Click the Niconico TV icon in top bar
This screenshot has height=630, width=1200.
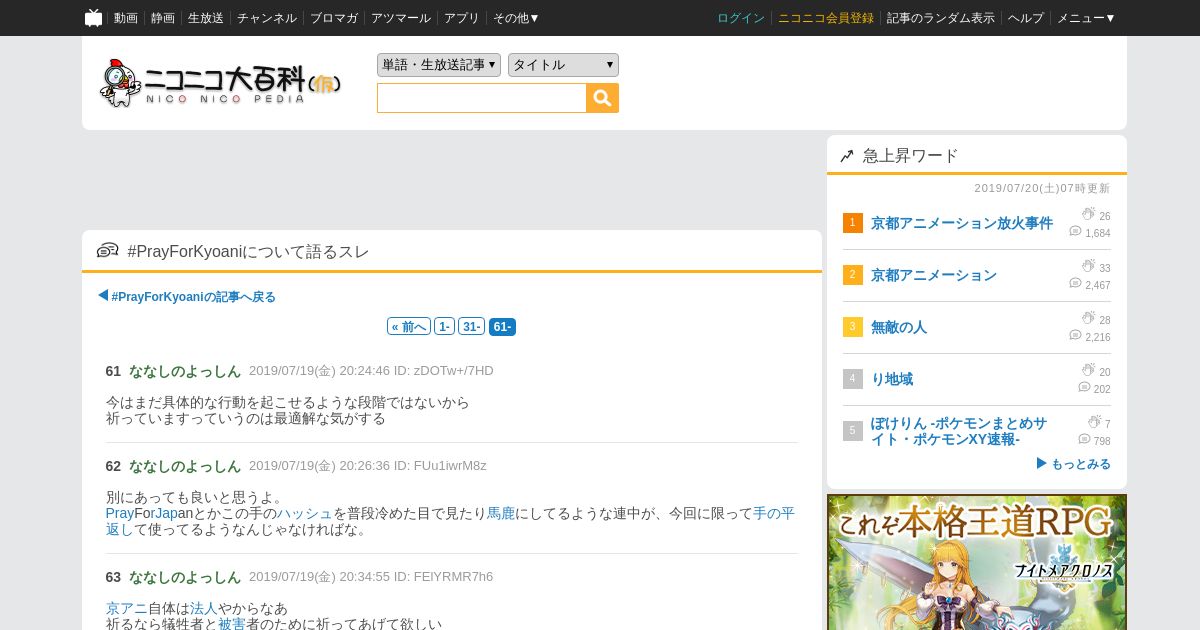click(93, 18)
